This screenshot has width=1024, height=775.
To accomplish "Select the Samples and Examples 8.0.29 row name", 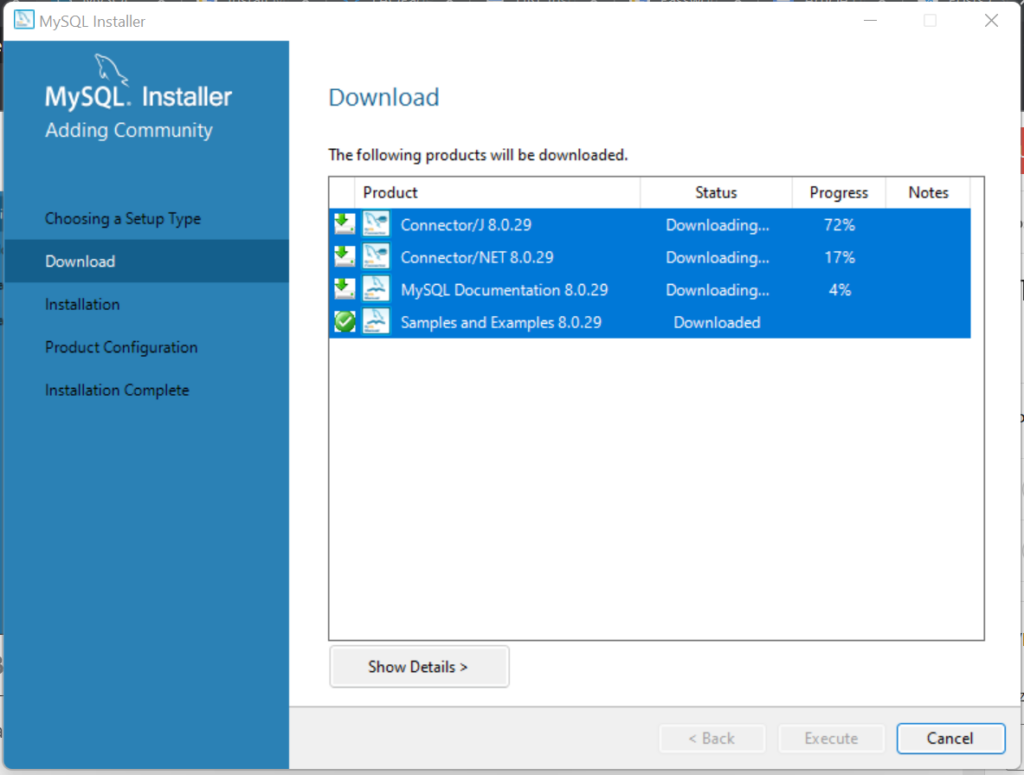I will tap(501, 323).
